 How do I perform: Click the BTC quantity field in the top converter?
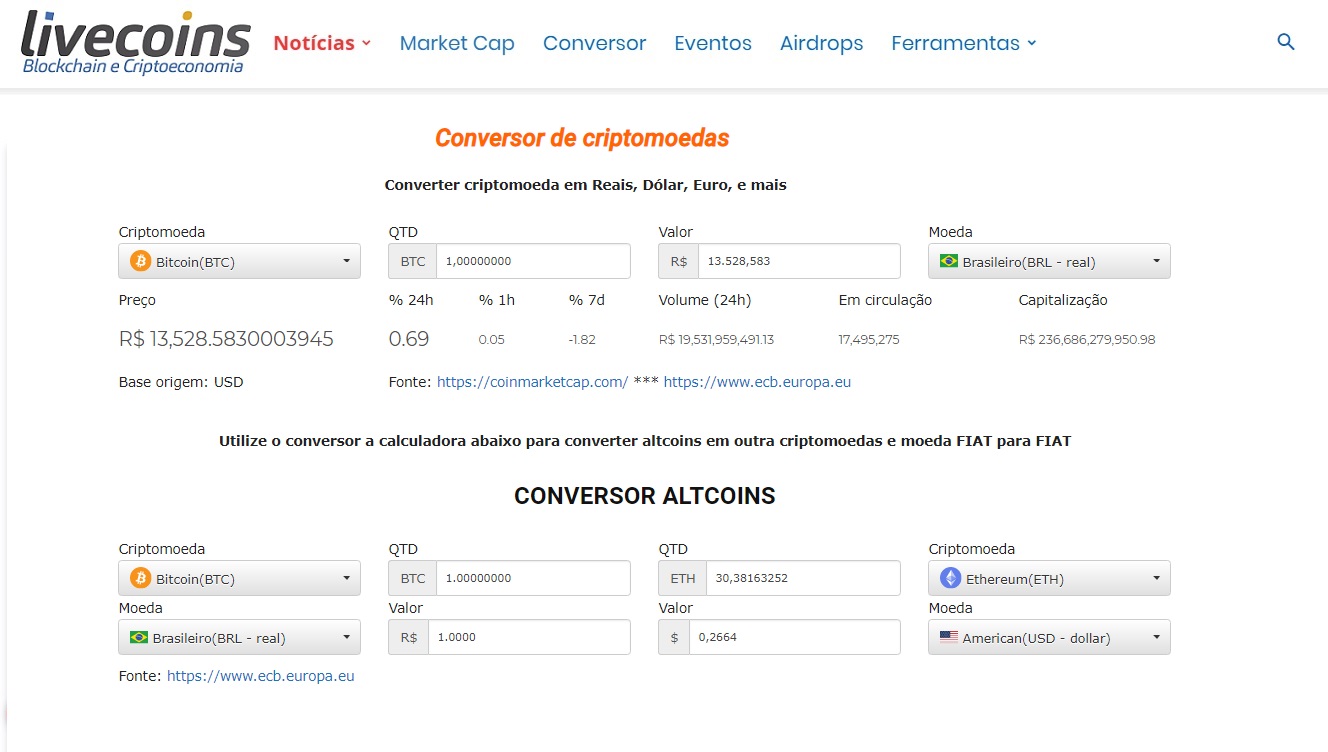tap(532, 262)
